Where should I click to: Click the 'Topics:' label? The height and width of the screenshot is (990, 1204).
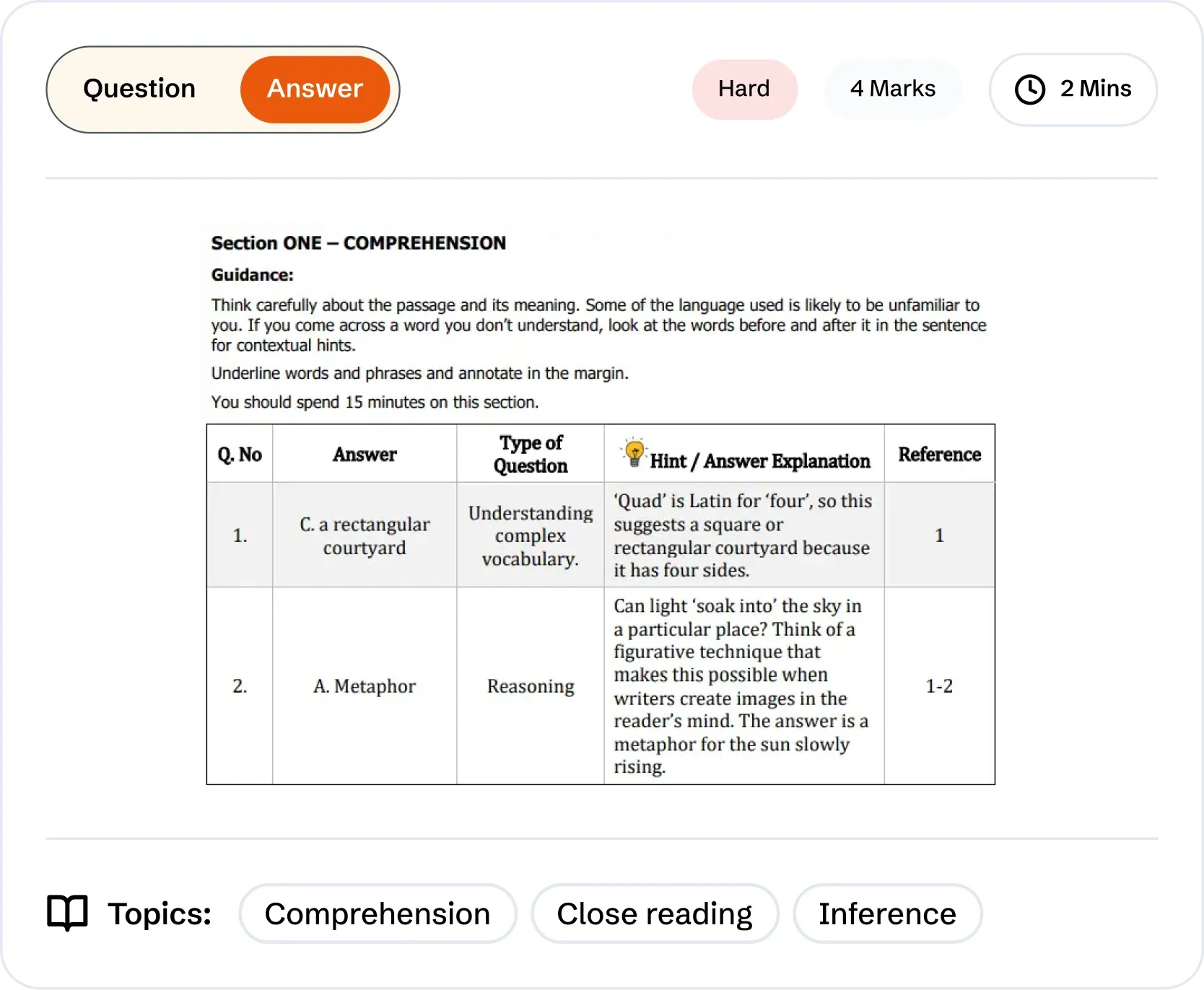160,914
